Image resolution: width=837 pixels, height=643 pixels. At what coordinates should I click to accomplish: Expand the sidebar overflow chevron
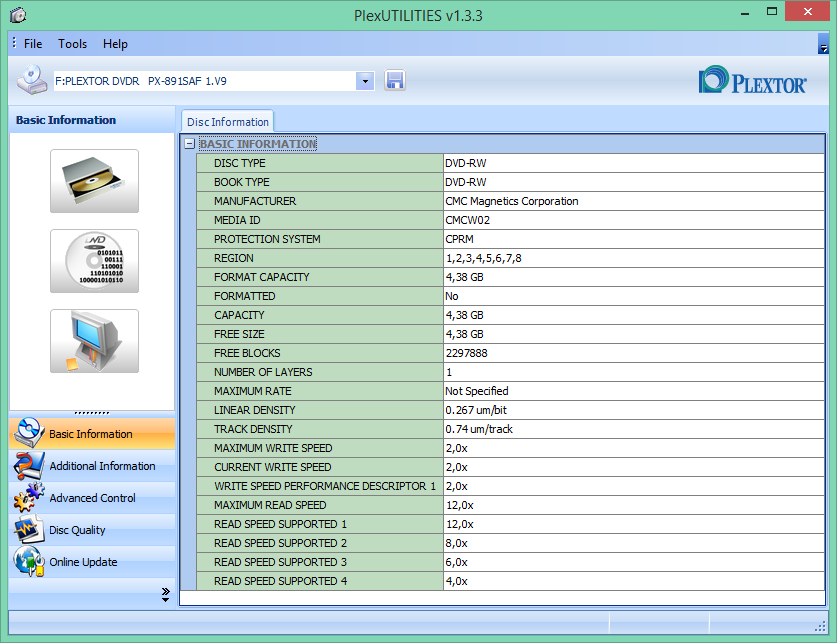coord(165,594)
